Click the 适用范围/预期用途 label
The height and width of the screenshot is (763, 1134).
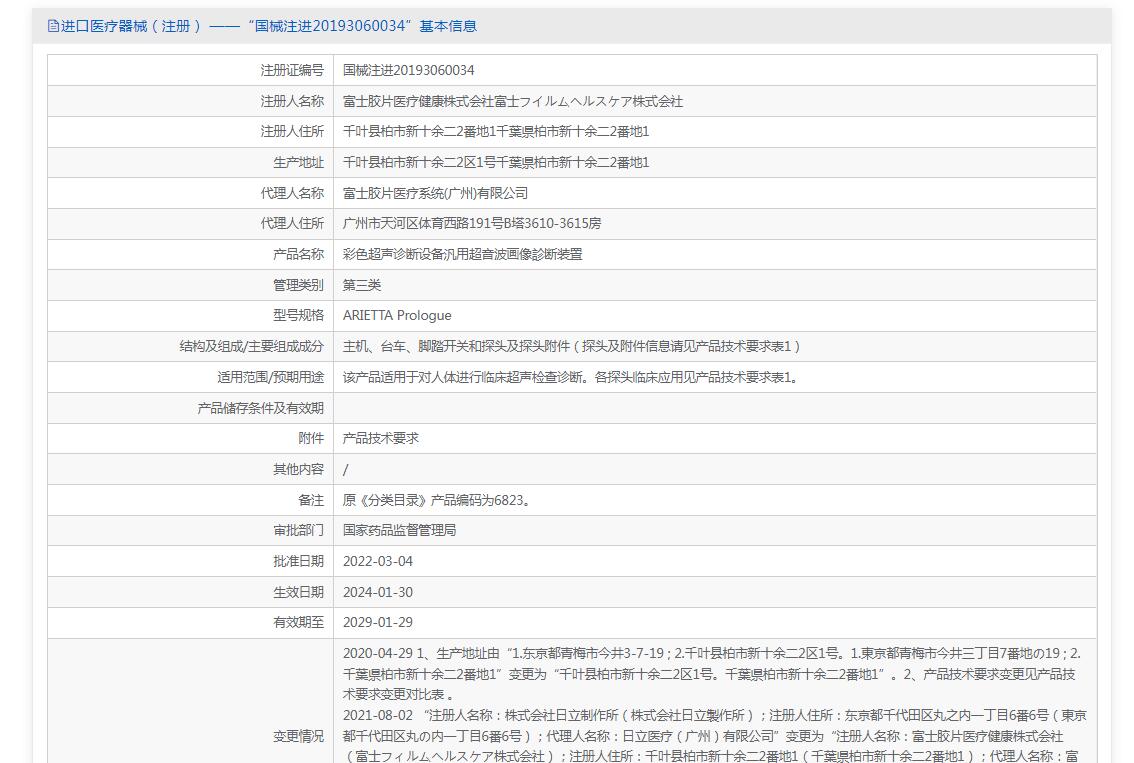pos(270,378)
